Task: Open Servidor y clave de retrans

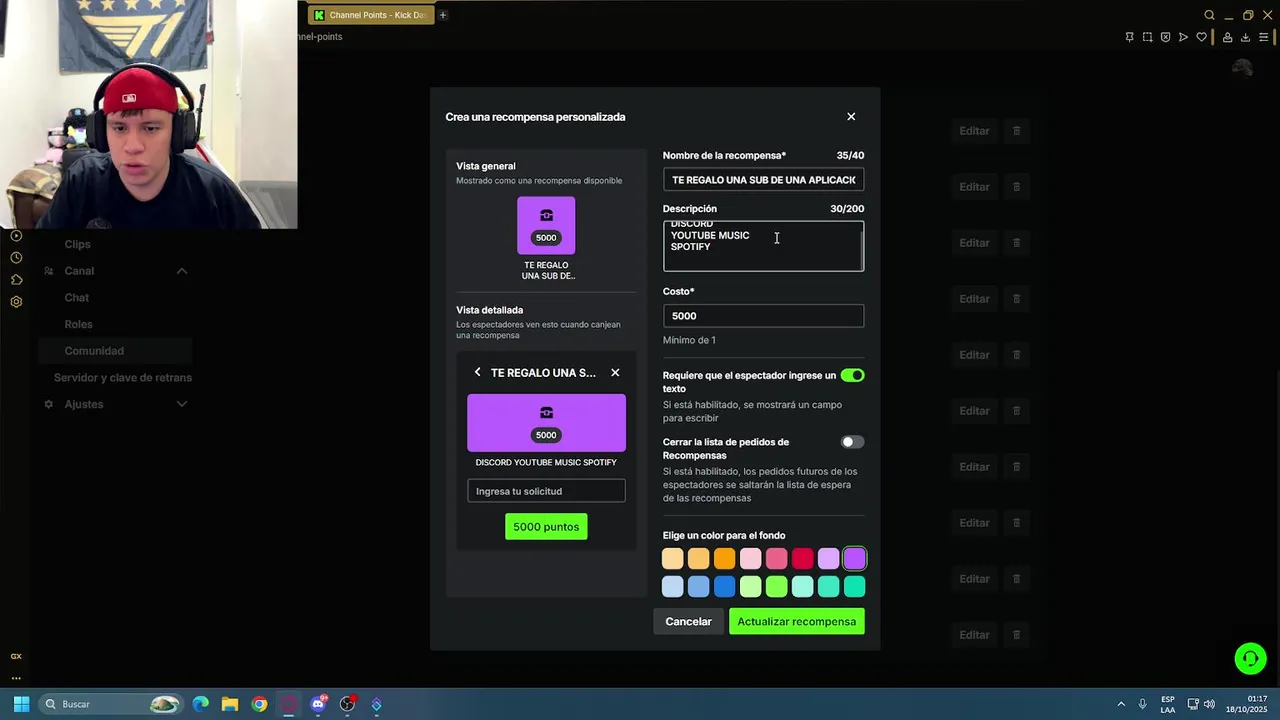Action: [123, 377]
